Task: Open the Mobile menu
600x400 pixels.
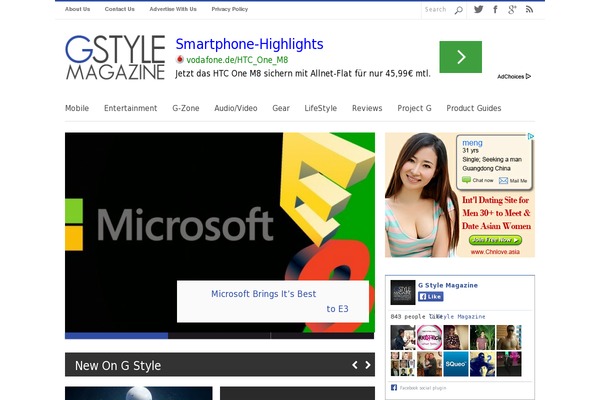Action: pyautogui.click(x=77, y=108)
